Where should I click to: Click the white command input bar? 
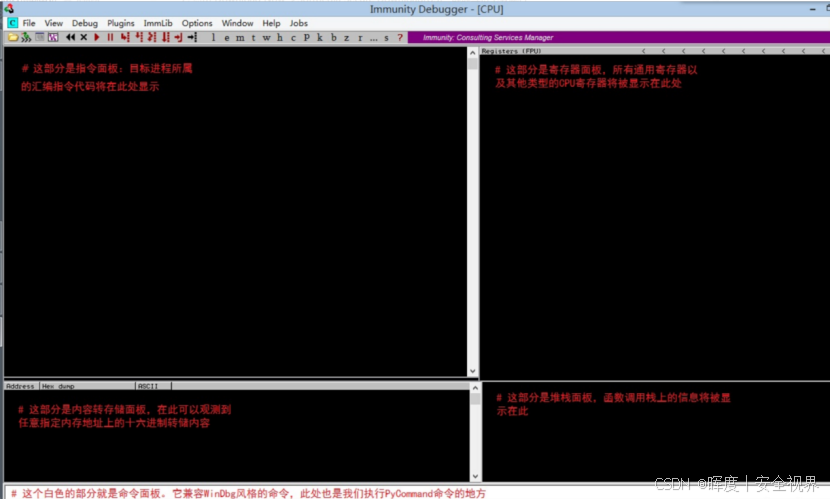click(x=416, y=494)
